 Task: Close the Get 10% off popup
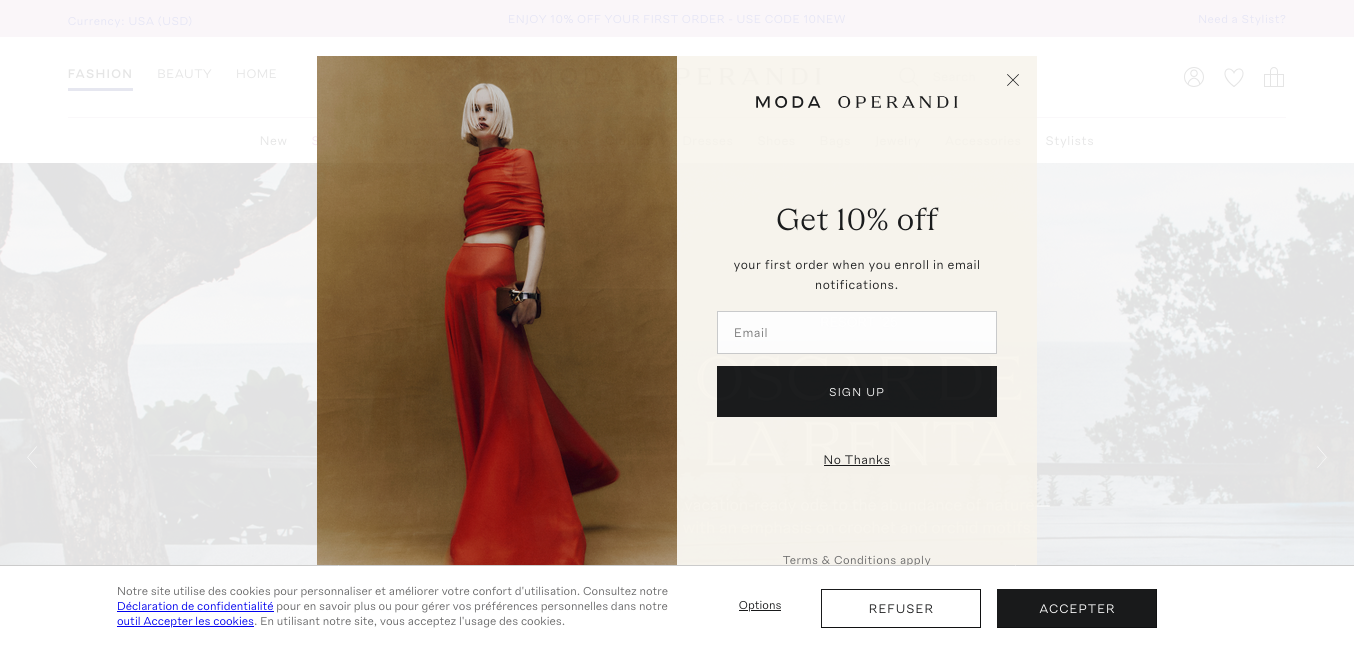point(1013,80)
